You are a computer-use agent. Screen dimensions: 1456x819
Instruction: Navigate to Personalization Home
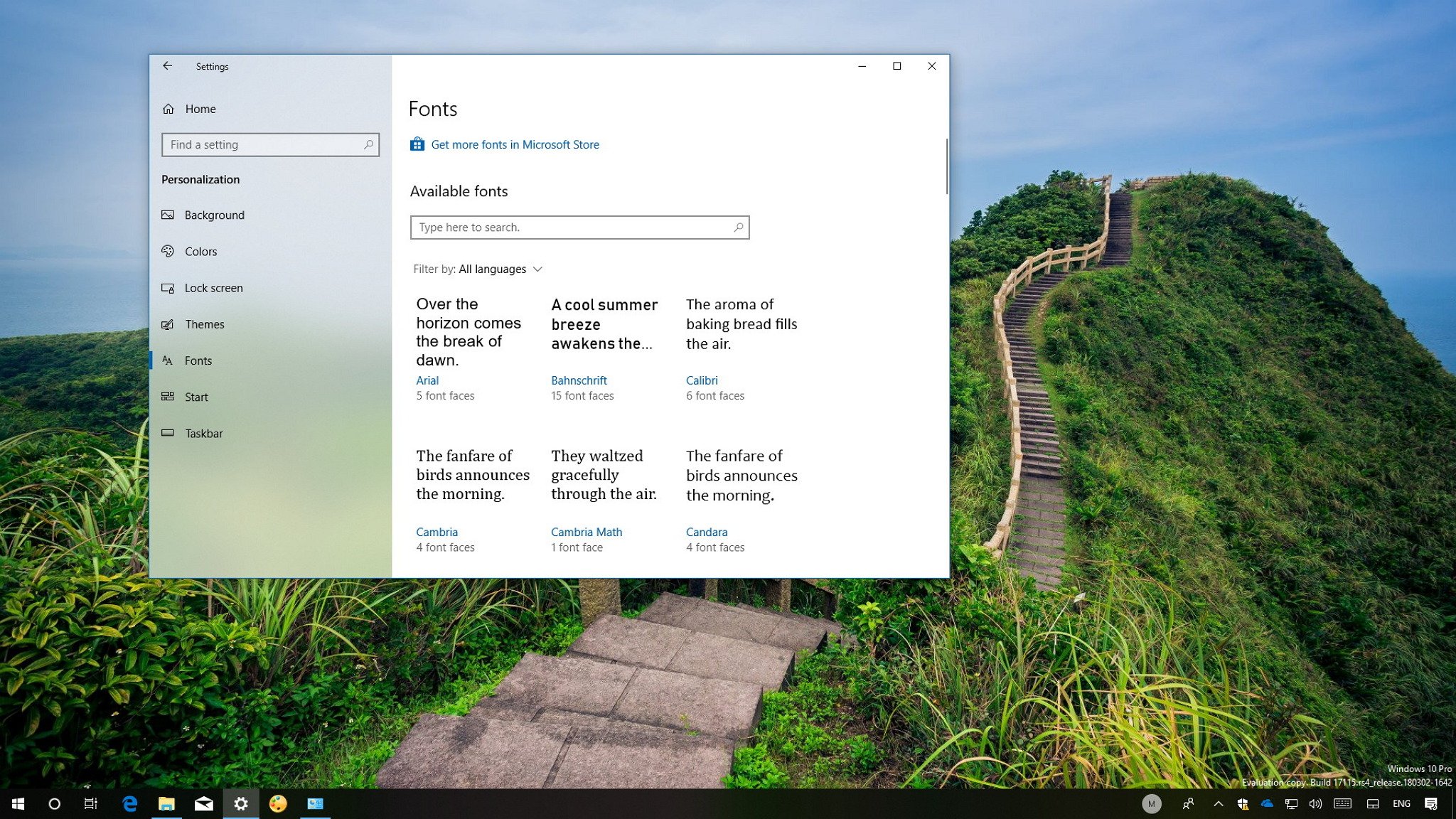point(199,108)
